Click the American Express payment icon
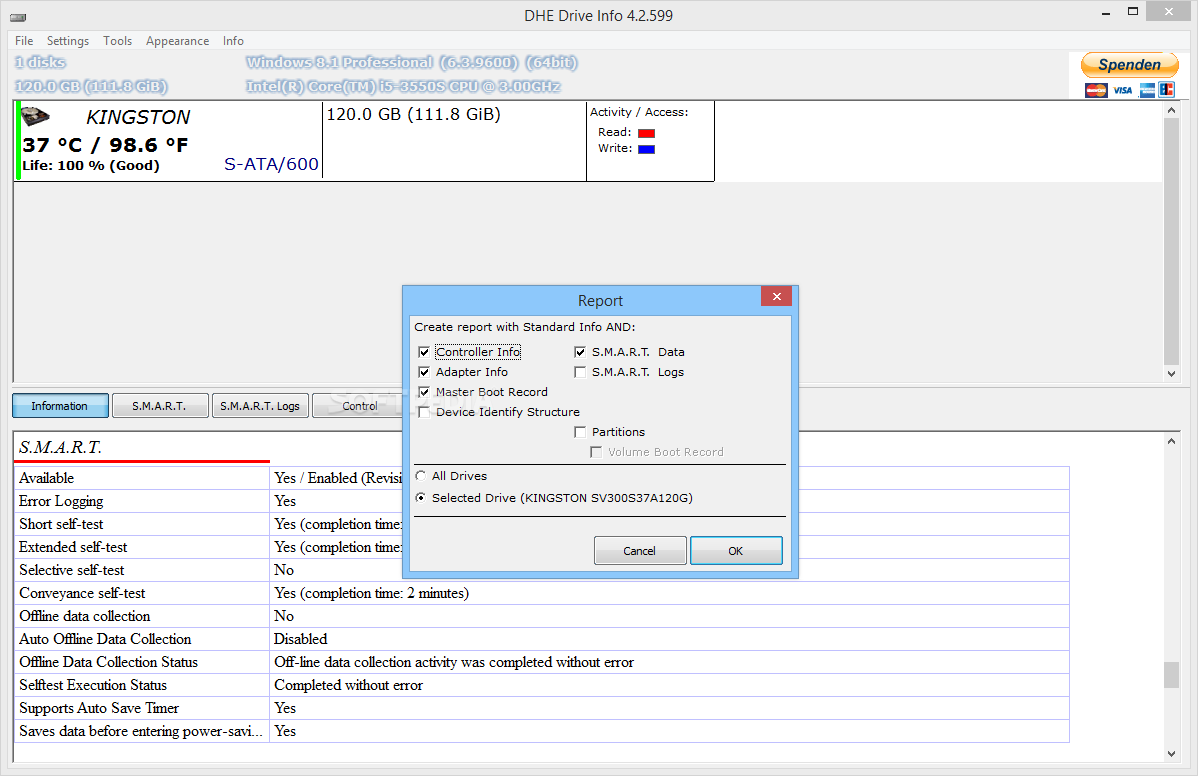 coord(1147,90)
